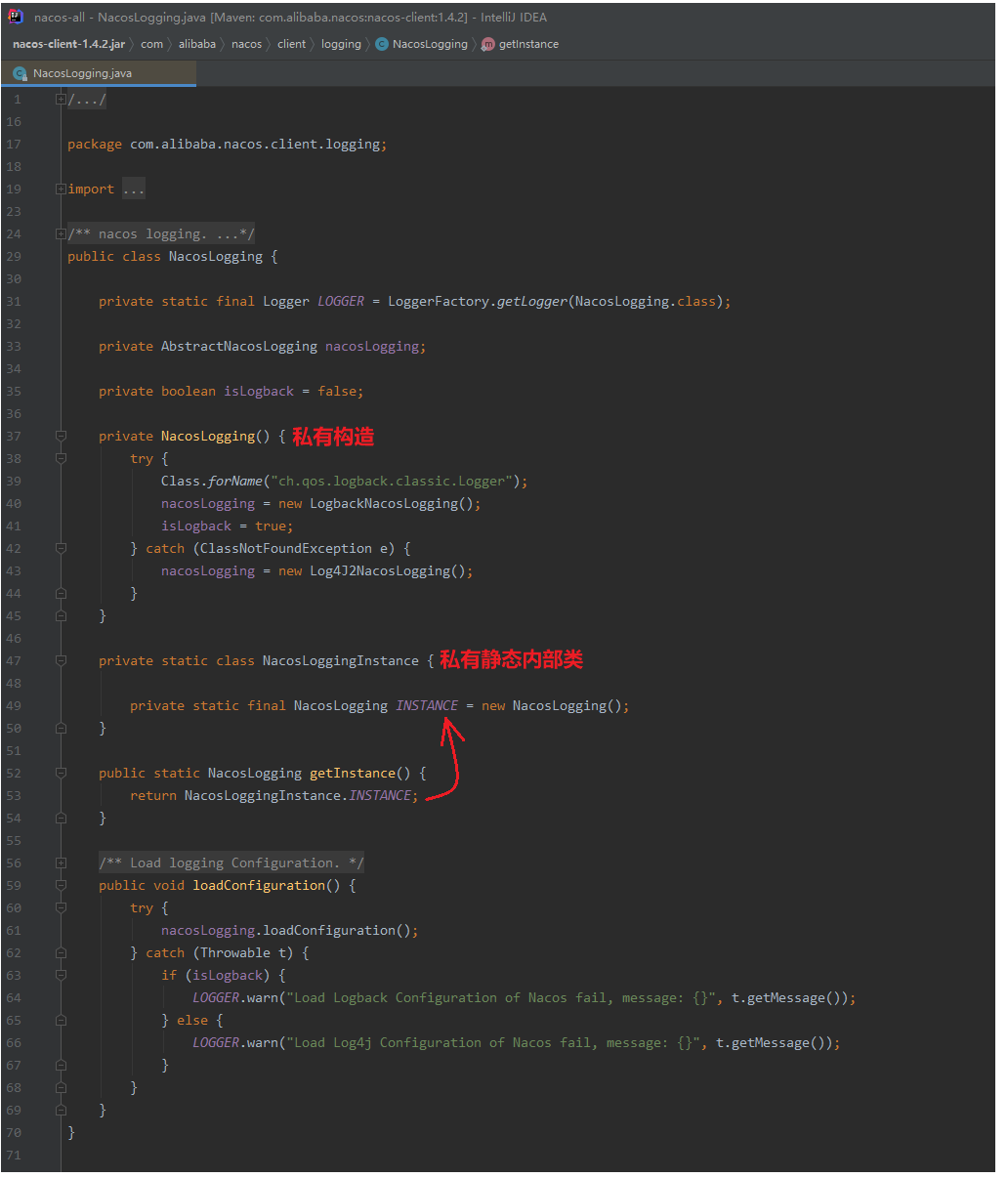Click the folded "/** nacos logging. ...*/" comment

161,234
